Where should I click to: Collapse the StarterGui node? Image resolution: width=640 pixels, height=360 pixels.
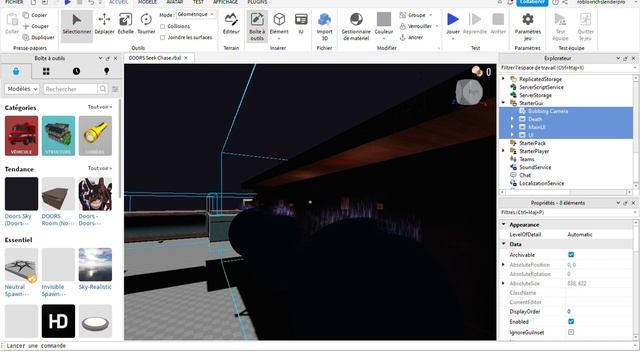pos(503,103)
